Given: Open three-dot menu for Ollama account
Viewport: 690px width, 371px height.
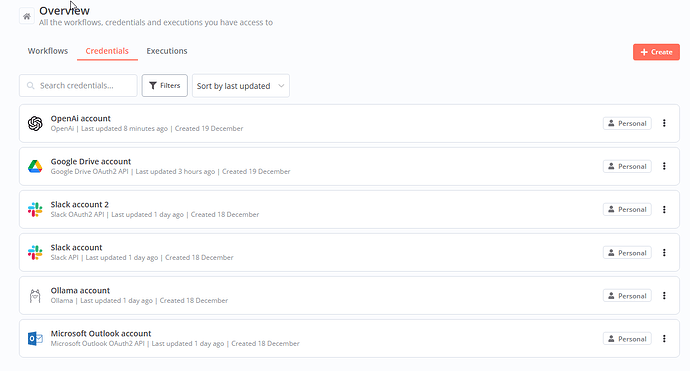Looking at the screenshot, I should point(664,296).
